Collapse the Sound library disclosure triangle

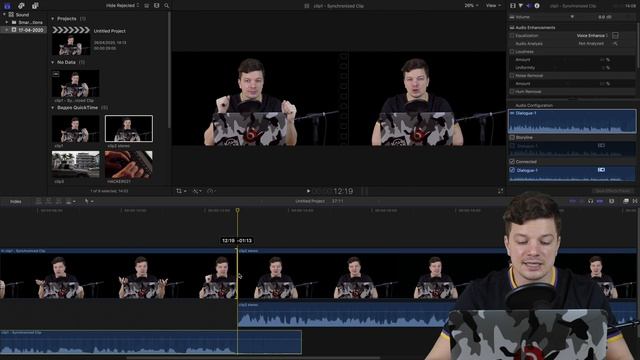pyautogui.click(x=4, y=15)
